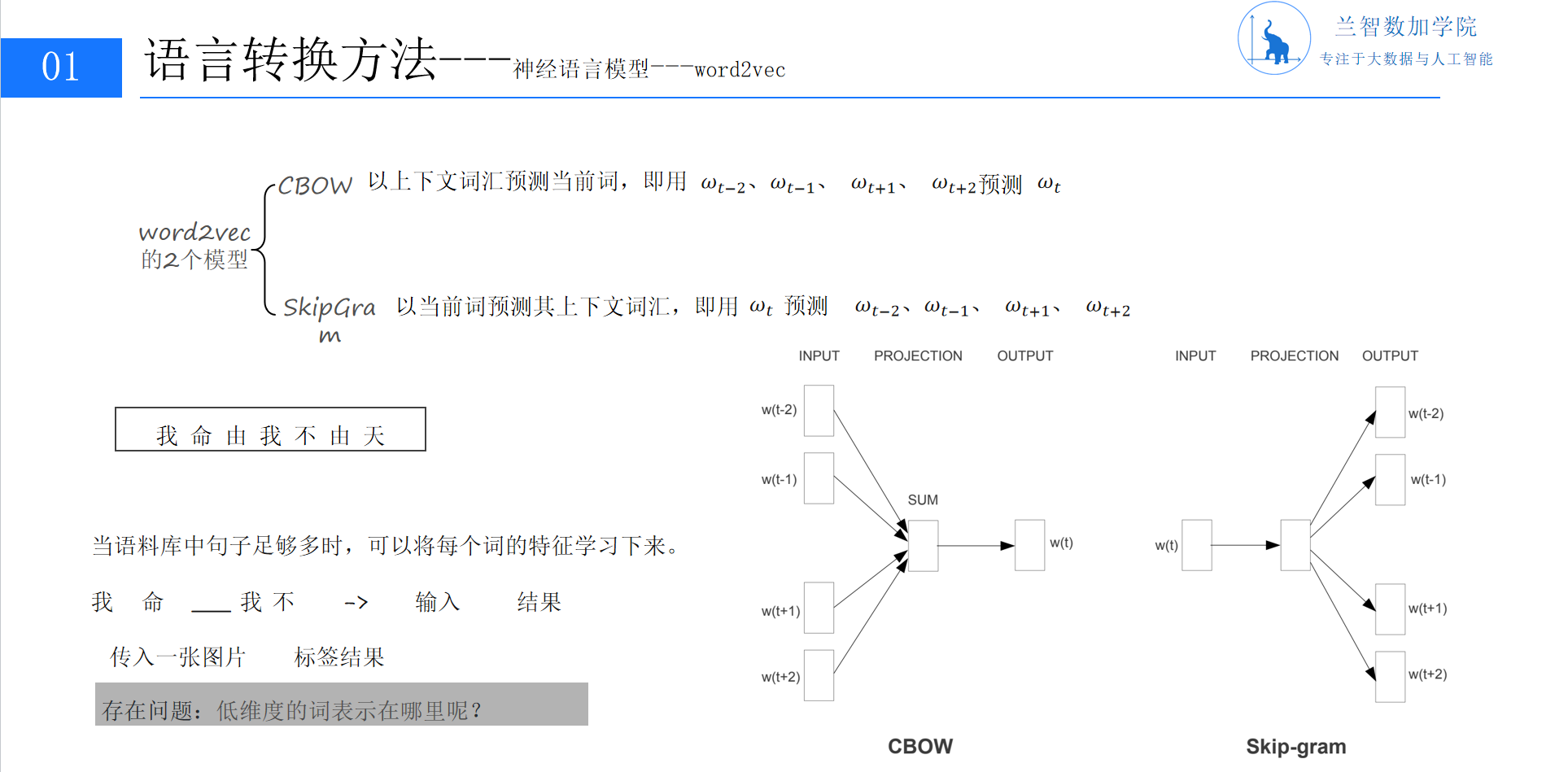Click the w(t+1) input box in CBOW diagram
Image resolution: width=1568 pixels, height=772 pixels.
(x=819, y=608)
